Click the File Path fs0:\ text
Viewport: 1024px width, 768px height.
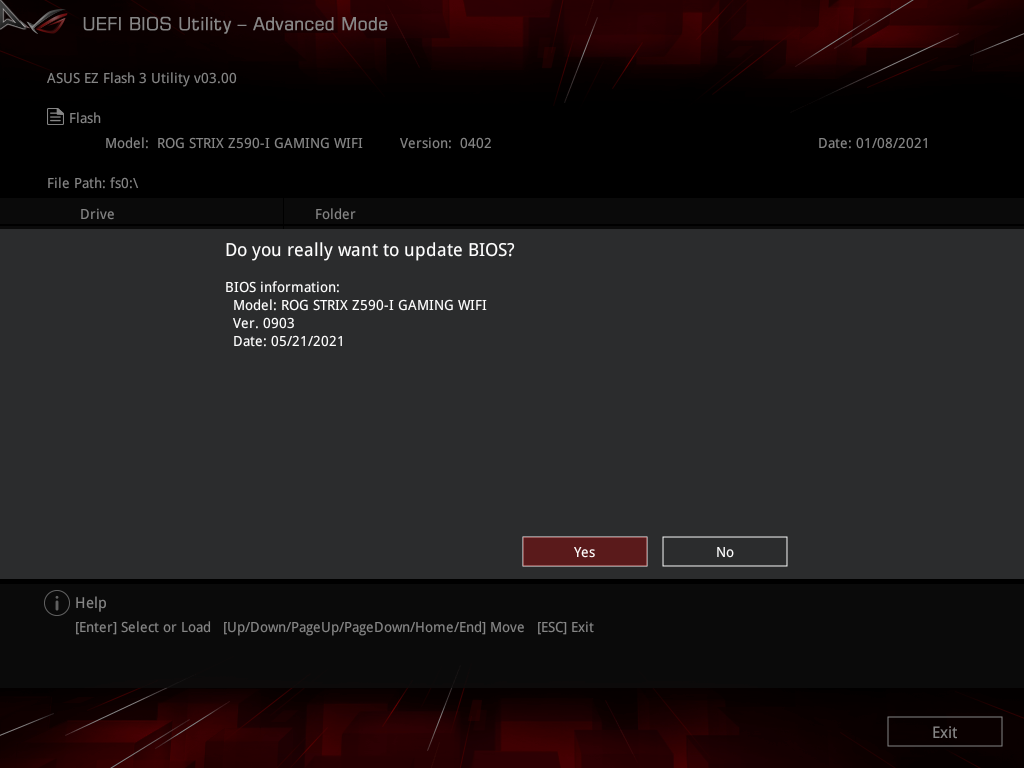pyautogui.click(x=92, y=183)
